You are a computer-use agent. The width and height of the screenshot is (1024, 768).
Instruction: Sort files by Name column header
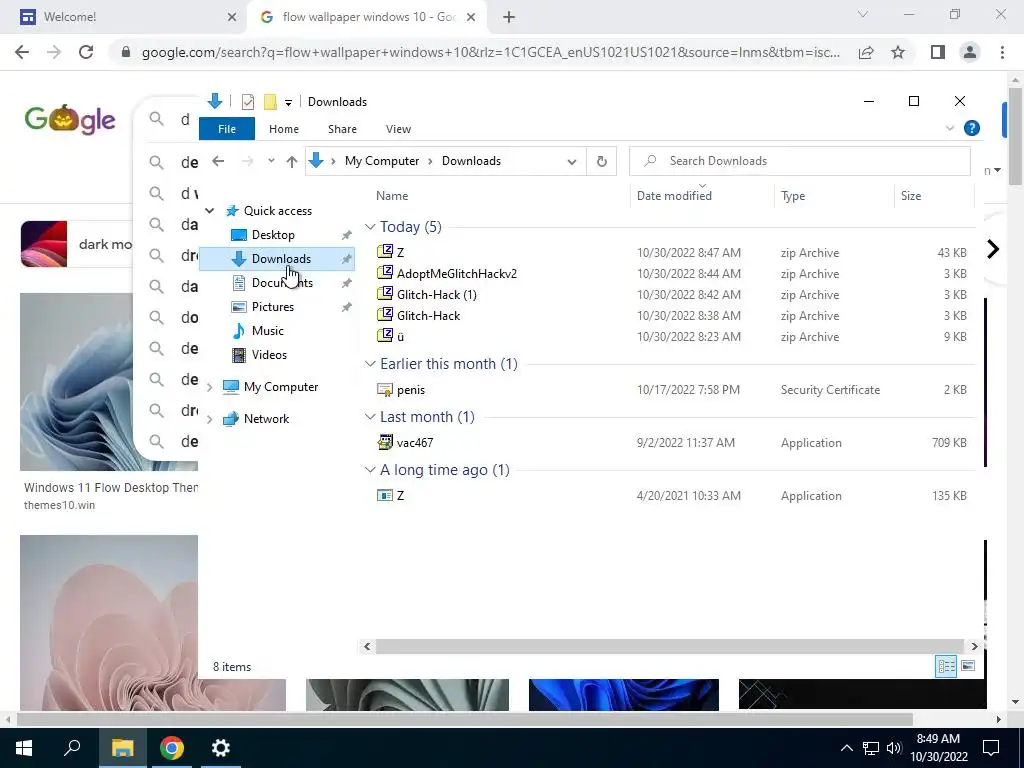pyautogui.click(x=392, y=196)
